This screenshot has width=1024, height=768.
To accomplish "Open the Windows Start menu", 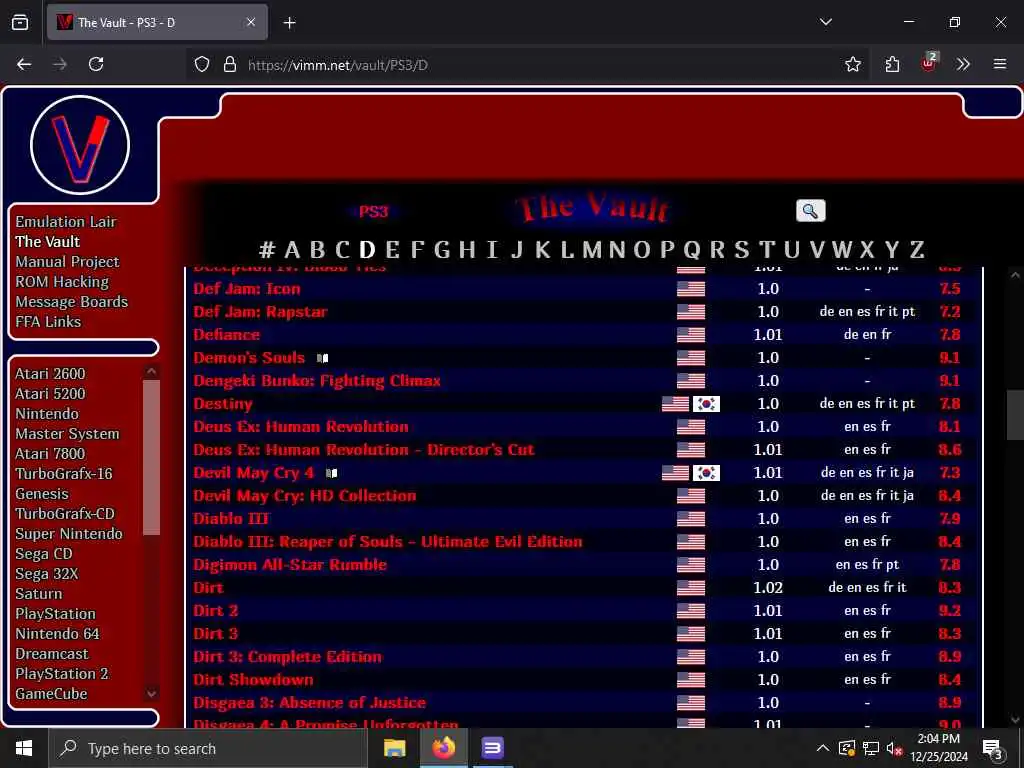I will (x=24, y=748).
